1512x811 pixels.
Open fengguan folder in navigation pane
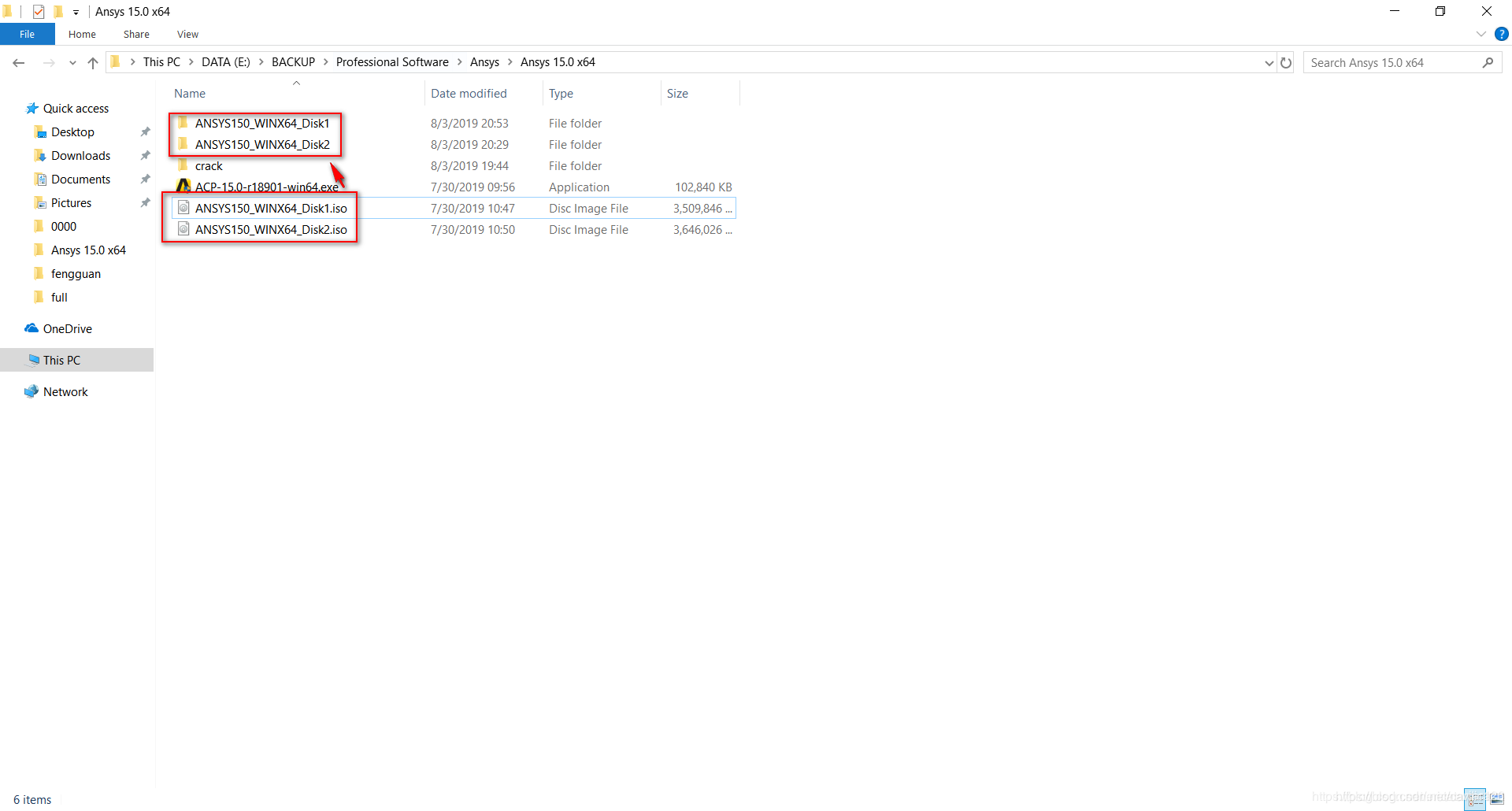pyautogui.click(x=76, y=273)
